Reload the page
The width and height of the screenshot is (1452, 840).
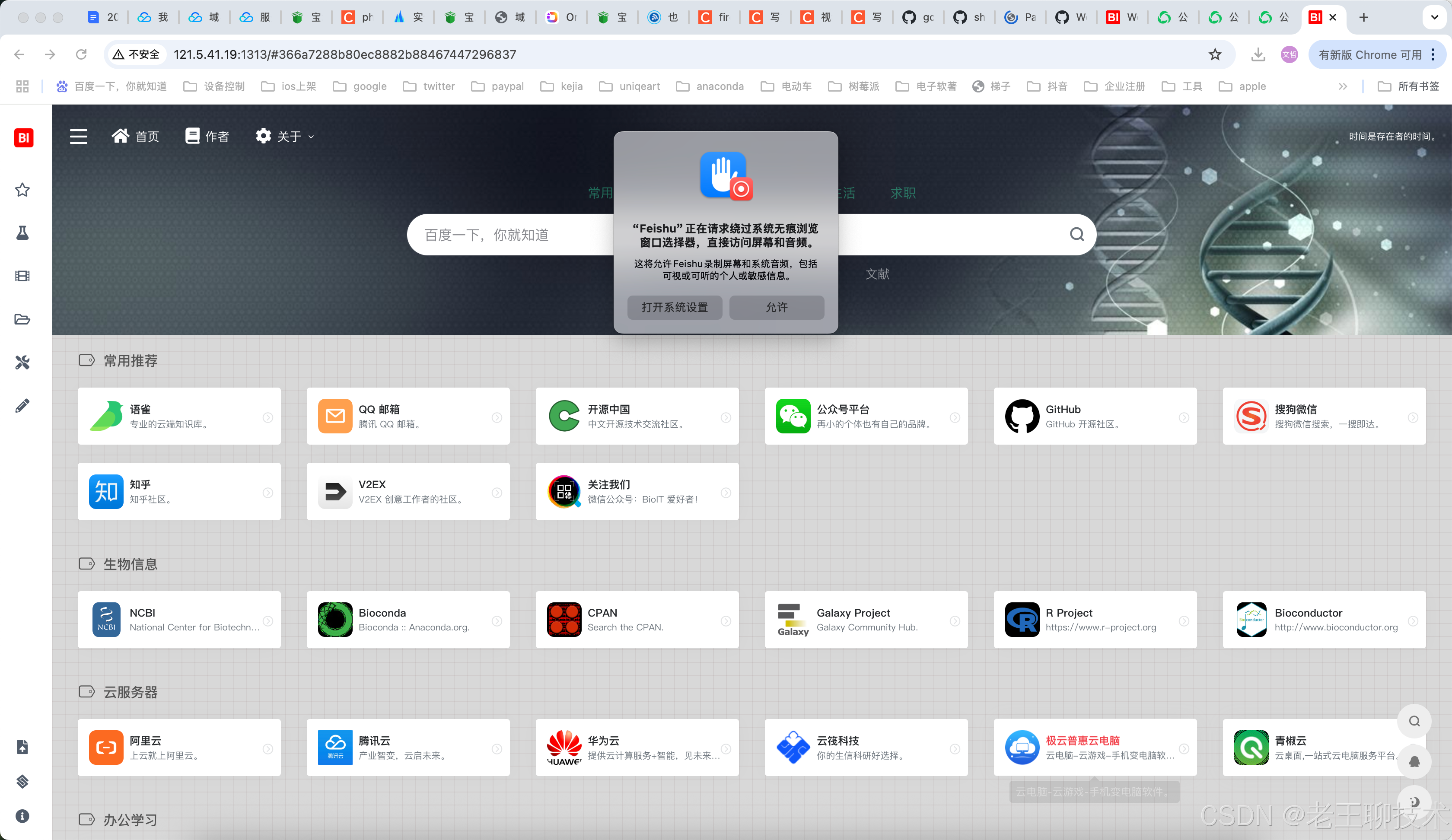coord(81,54)
